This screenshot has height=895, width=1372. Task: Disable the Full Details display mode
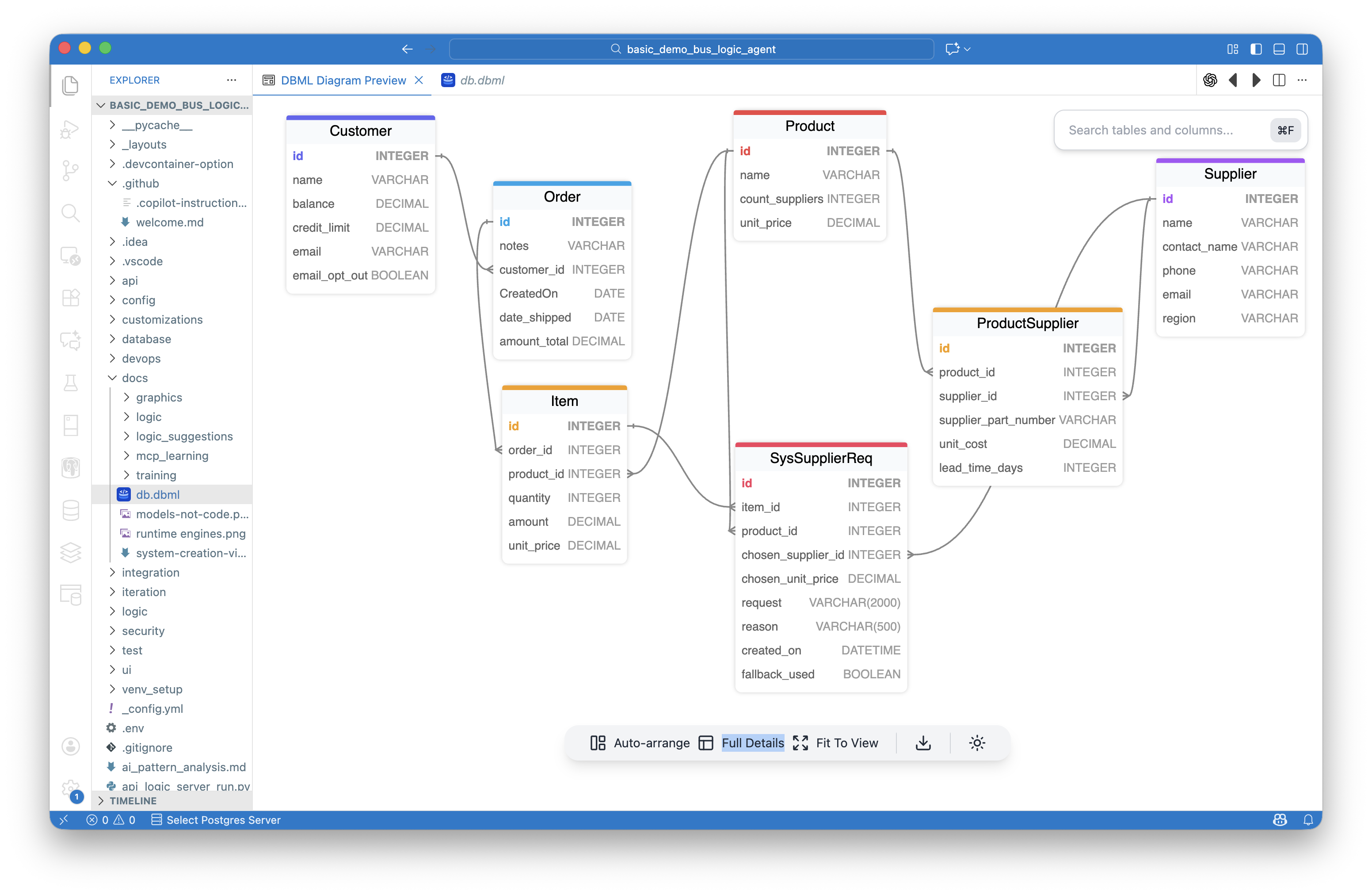tap(752, 743)
